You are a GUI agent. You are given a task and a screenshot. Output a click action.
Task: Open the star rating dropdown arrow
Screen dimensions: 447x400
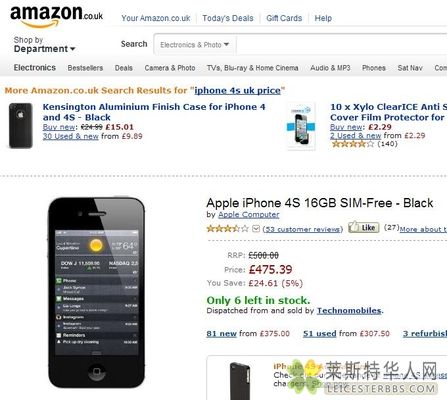tap(256, 229)
